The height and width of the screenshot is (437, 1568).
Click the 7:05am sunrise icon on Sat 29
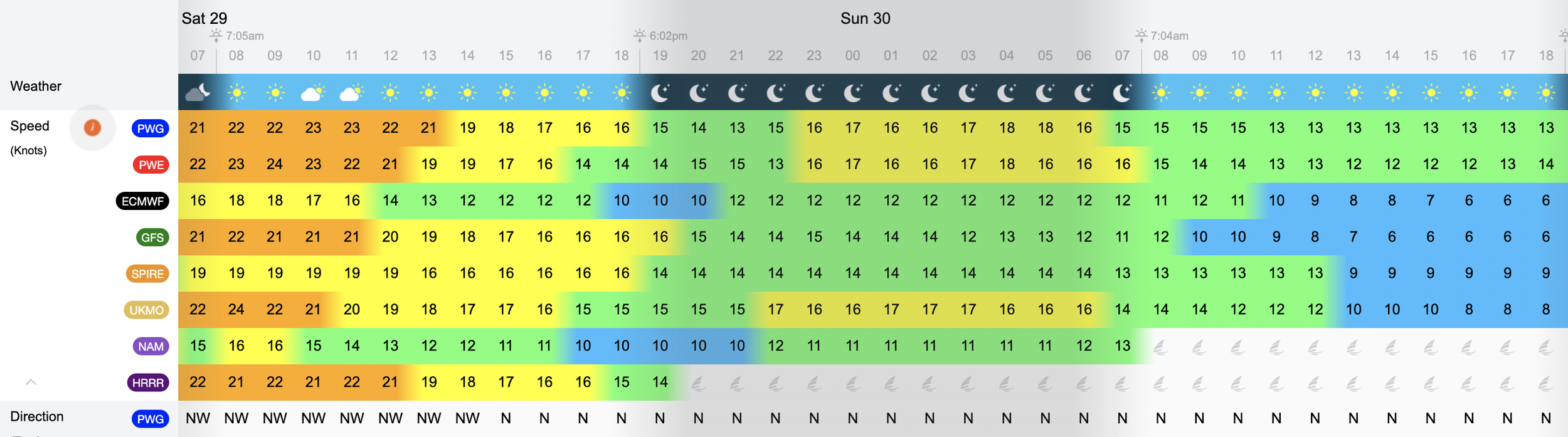[216, 36]
